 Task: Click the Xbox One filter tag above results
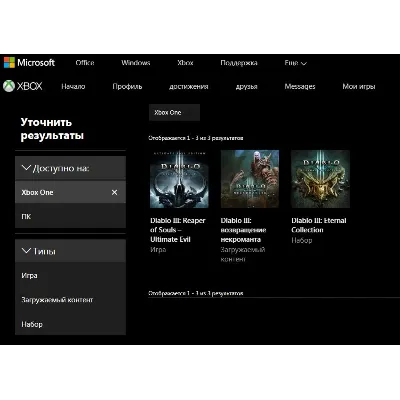click(174, 112)
